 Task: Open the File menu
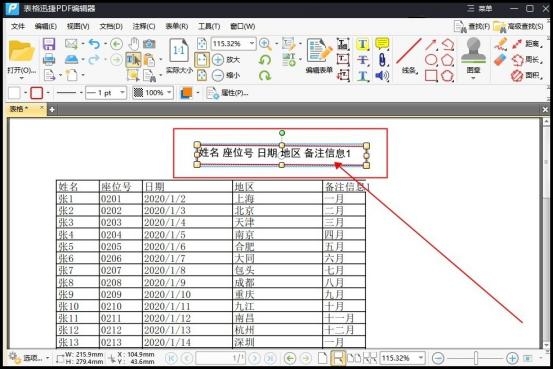point(18,26)
